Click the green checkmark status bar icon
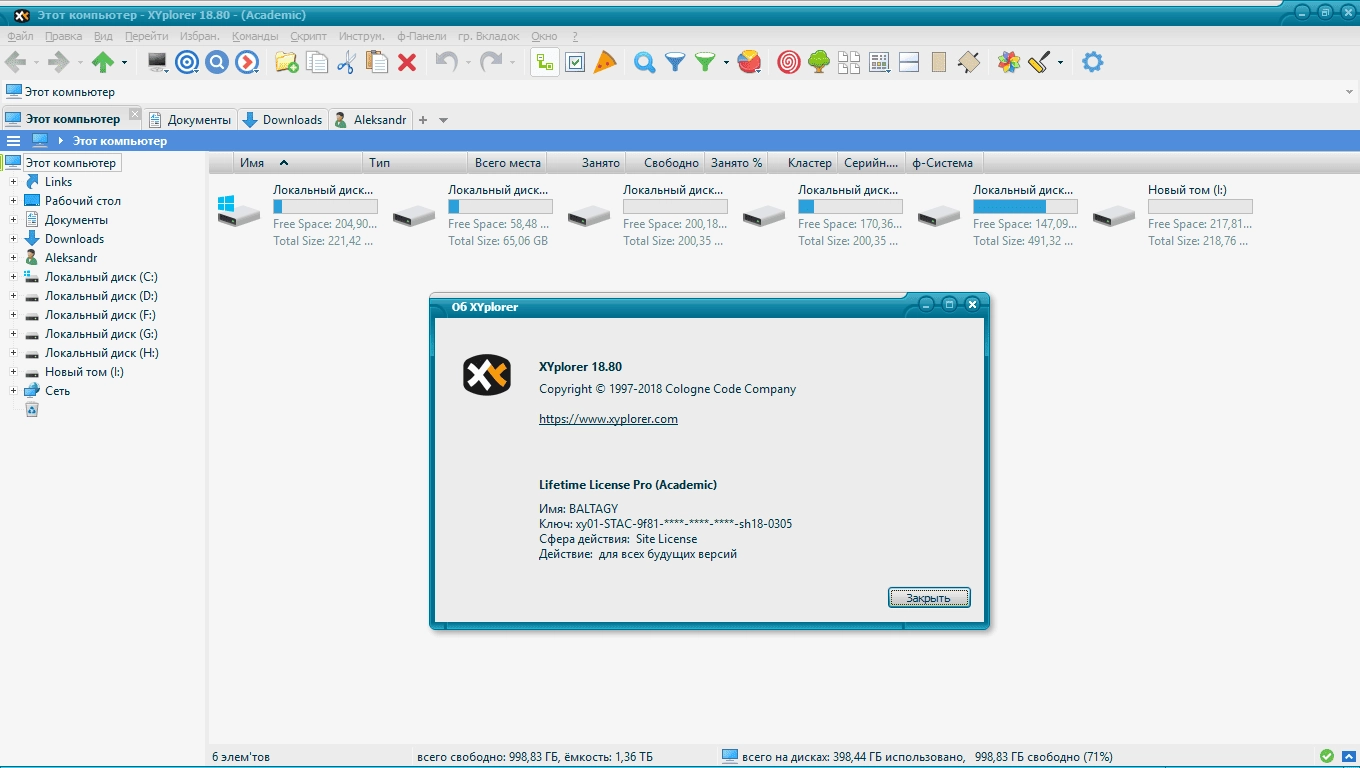The width and height of the screenshot is (1360, 768). click(1327, 756)
